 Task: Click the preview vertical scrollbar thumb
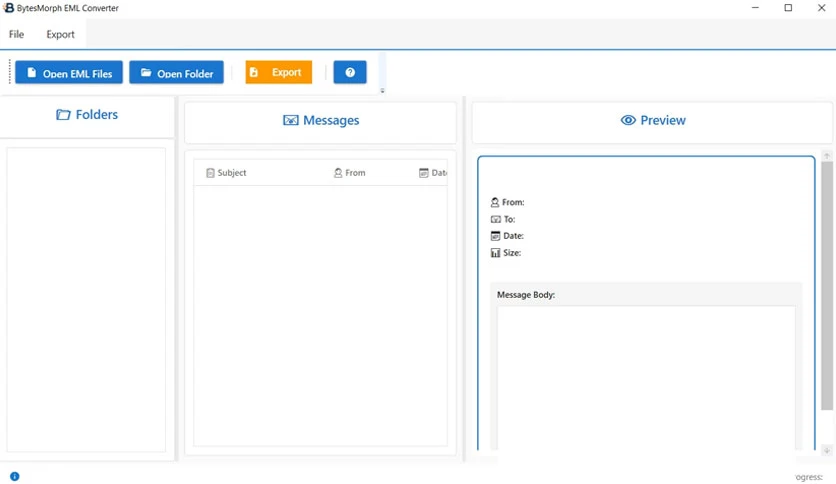tap(827, 286)
